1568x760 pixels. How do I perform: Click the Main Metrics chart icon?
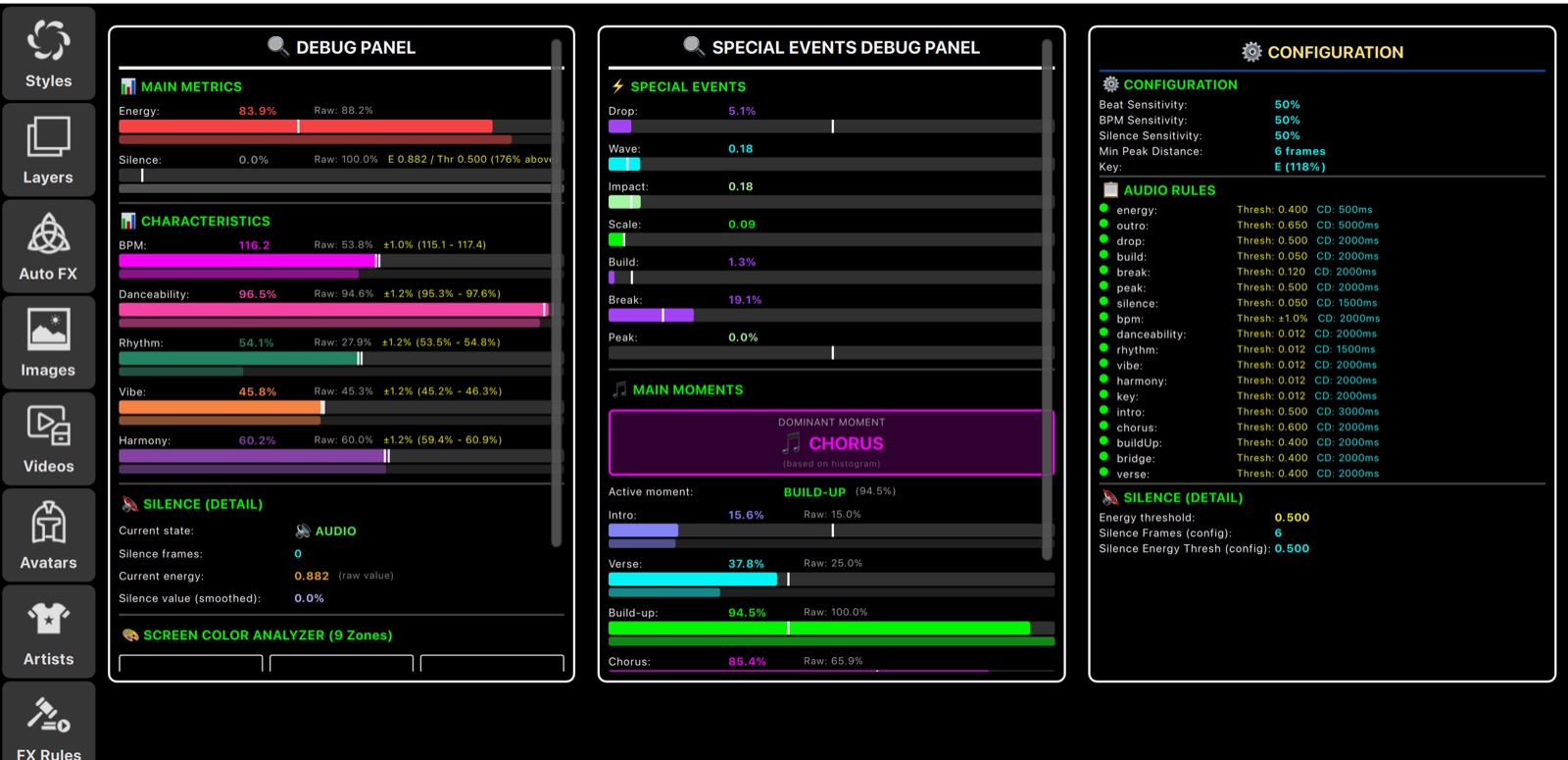pos(127,86)
